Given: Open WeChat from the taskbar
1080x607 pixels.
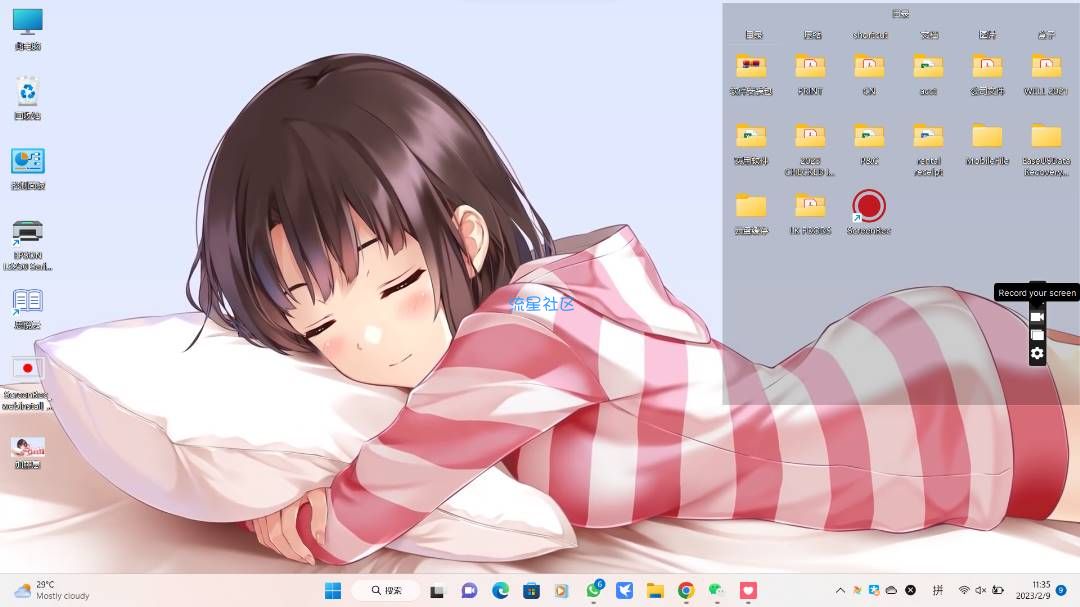Looking at the screenshot, I should pos(717,590).
